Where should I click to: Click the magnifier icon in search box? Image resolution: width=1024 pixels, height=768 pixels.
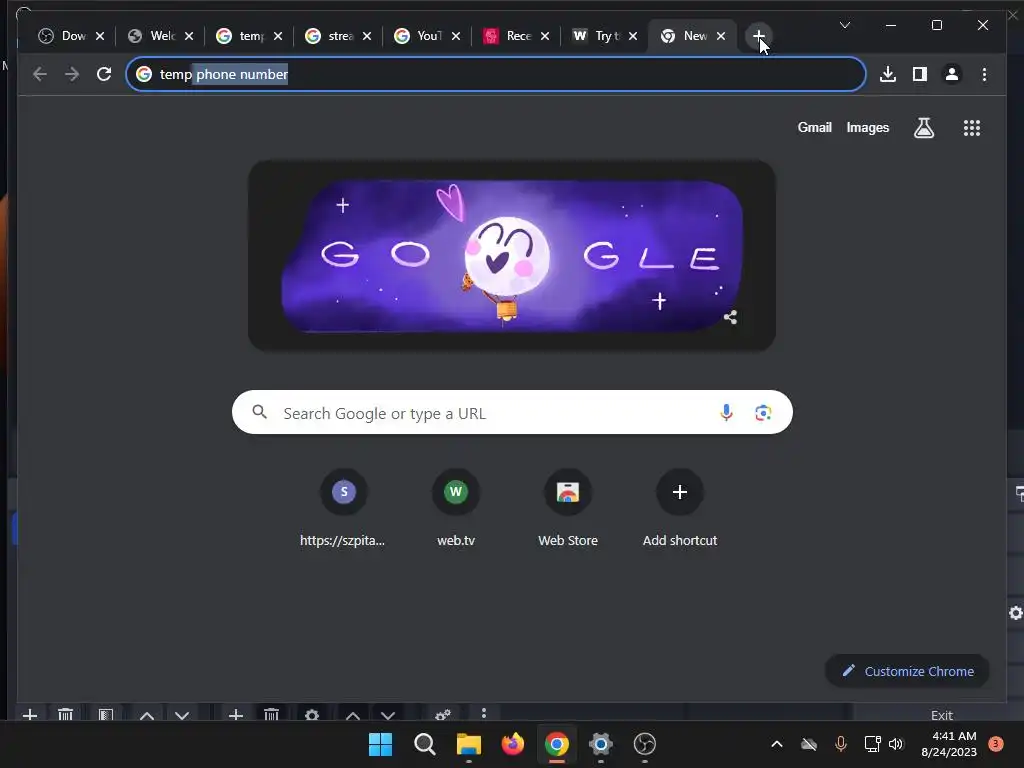coord(260,412)
